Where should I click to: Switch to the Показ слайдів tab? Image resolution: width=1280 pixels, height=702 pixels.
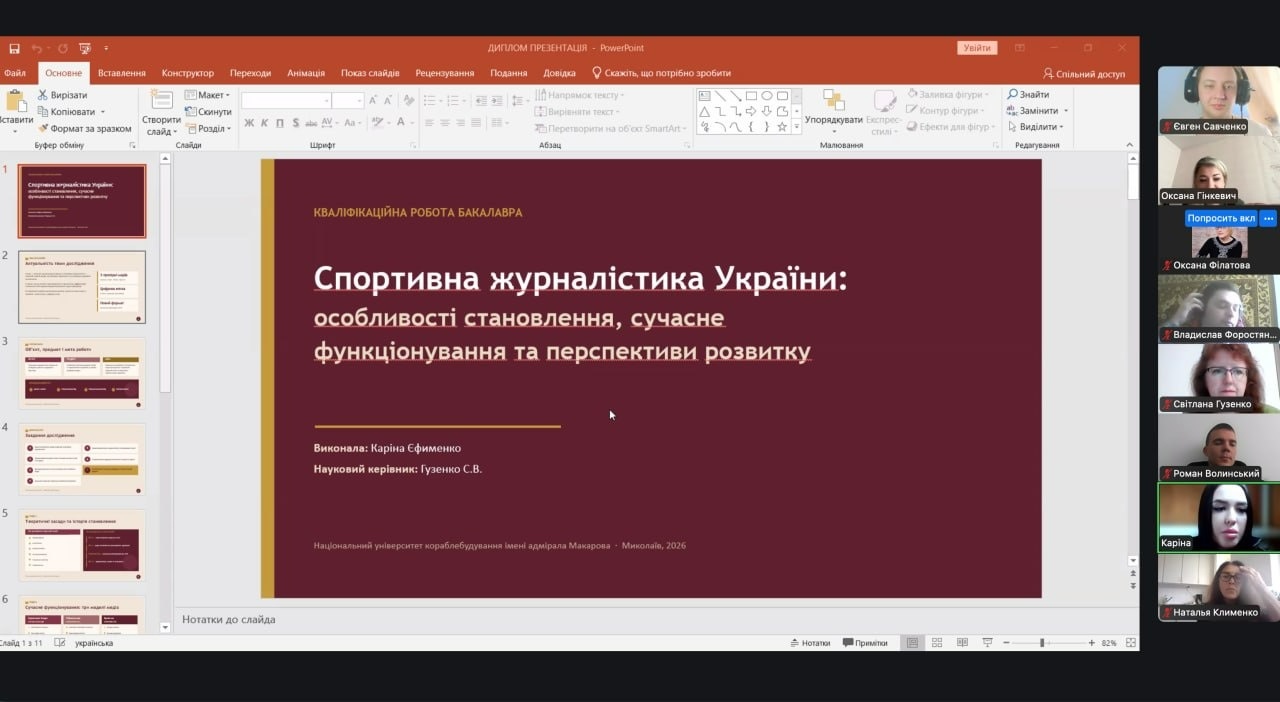coord(370,73)
